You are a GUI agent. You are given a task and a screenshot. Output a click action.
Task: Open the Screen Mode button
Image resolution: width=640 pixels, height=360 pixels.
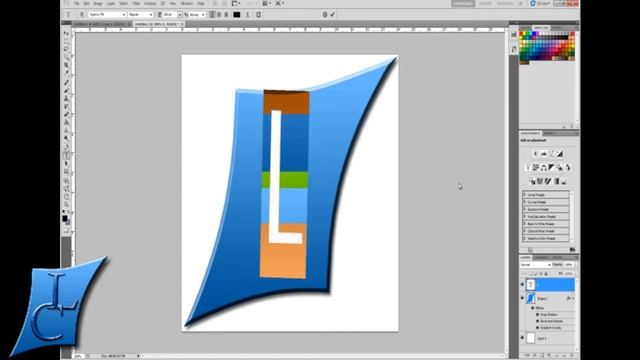click(x=279, y=4)
